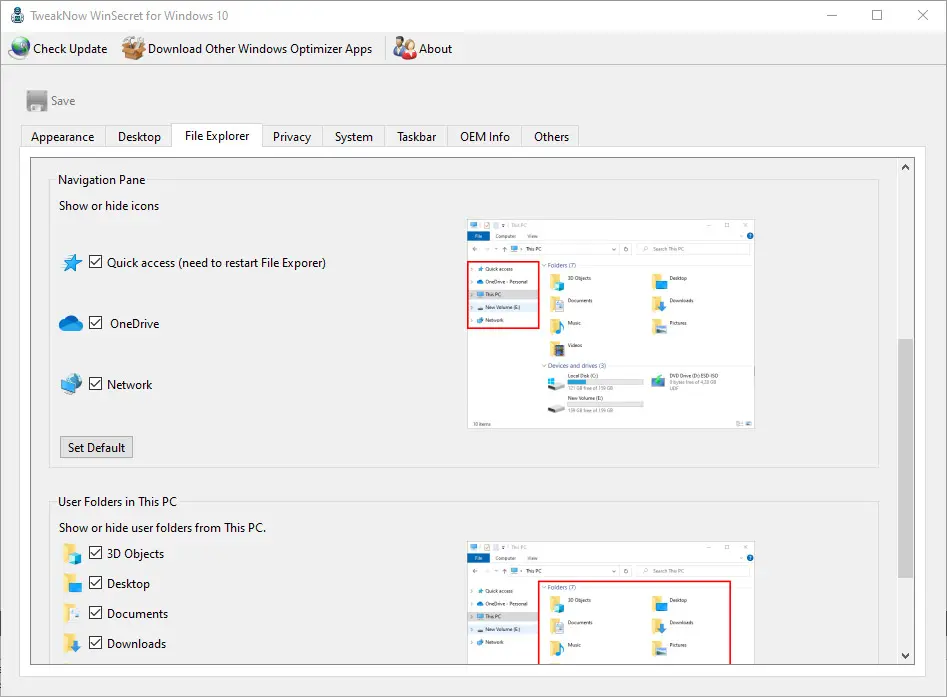Switch to the Appearance tab

click(63, 137)
